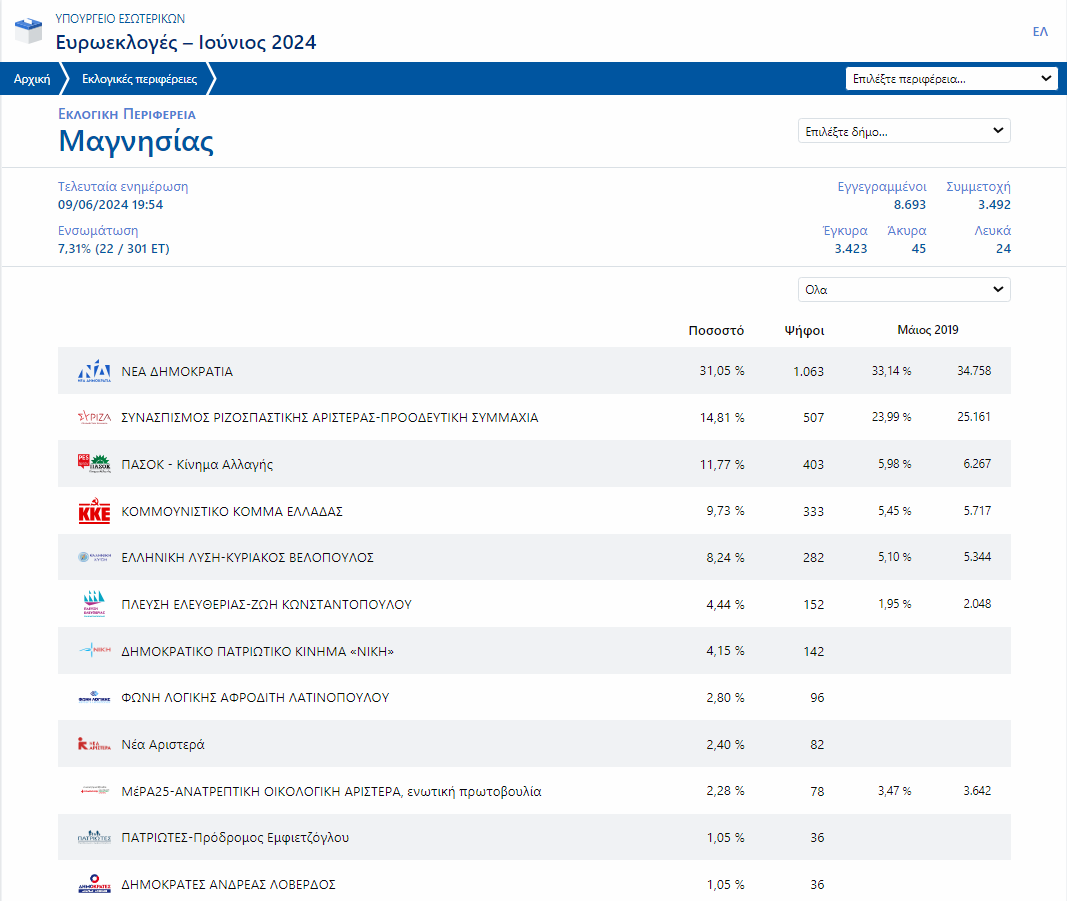
Task: Click the Εγγεγραμμένοι value 8.693
Action: tap(910, 205)
